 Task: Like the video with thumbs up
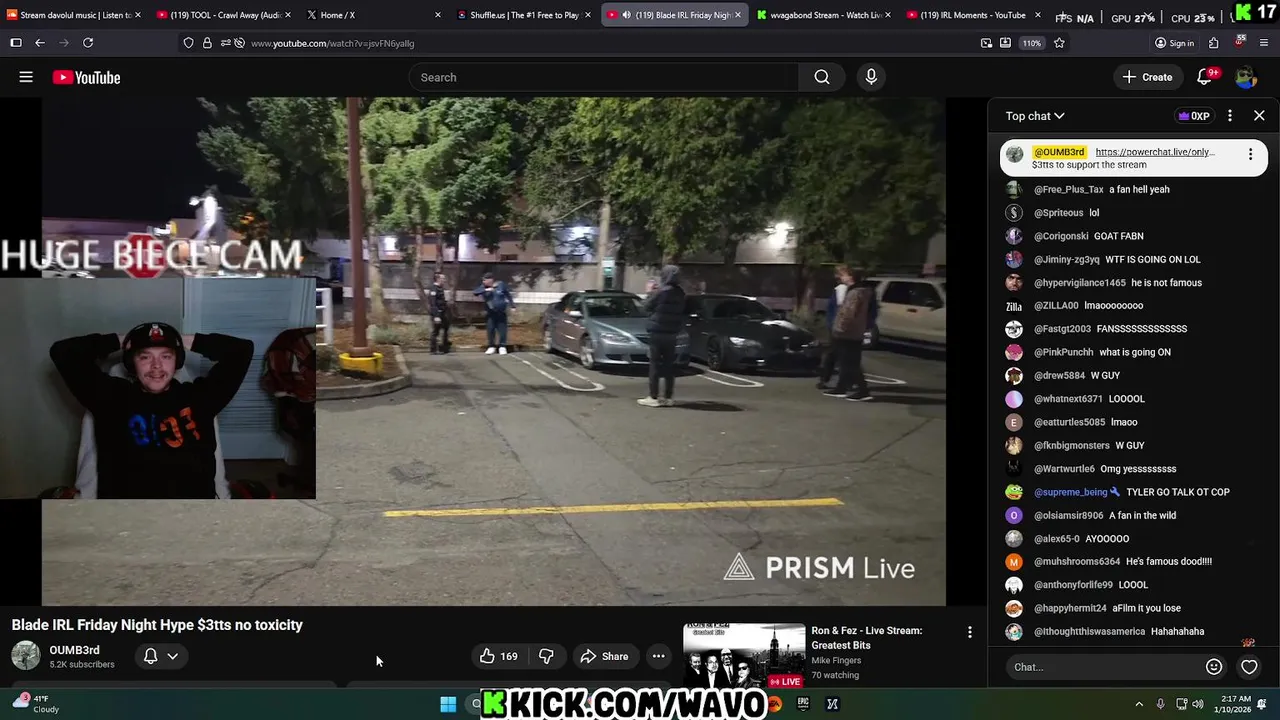pos(498,656)
